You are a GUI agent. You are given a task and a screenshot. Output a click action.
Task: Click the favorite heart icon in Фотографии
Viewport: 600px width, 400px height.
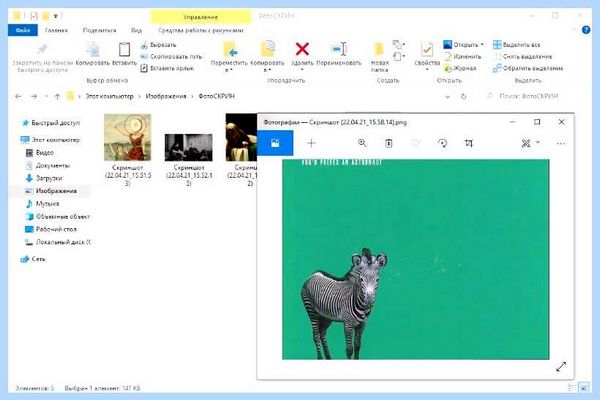pyautogui.click(x=416, y=143)
